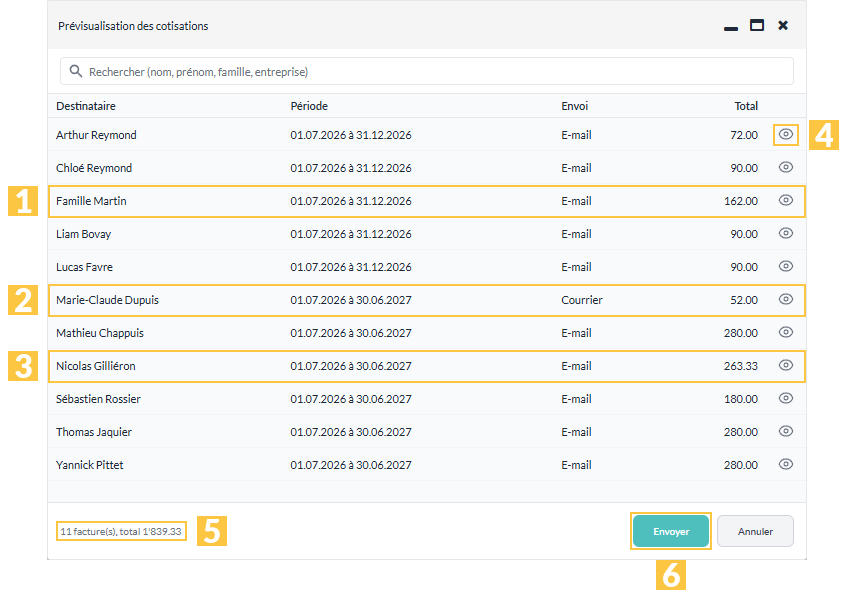
Task: Preview Marie-Claude Dupuis's invoice eye icon
Action: 785,299
